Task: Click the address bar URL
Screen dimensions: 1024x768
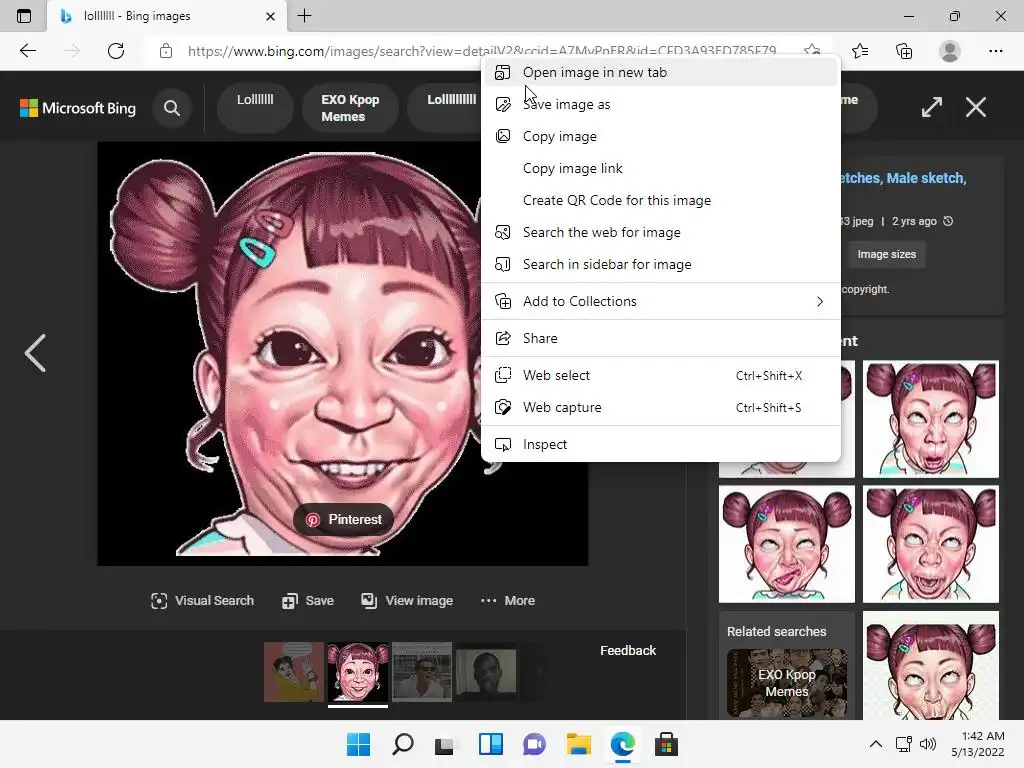Action: pyautogui.click(x=482, y=51)
